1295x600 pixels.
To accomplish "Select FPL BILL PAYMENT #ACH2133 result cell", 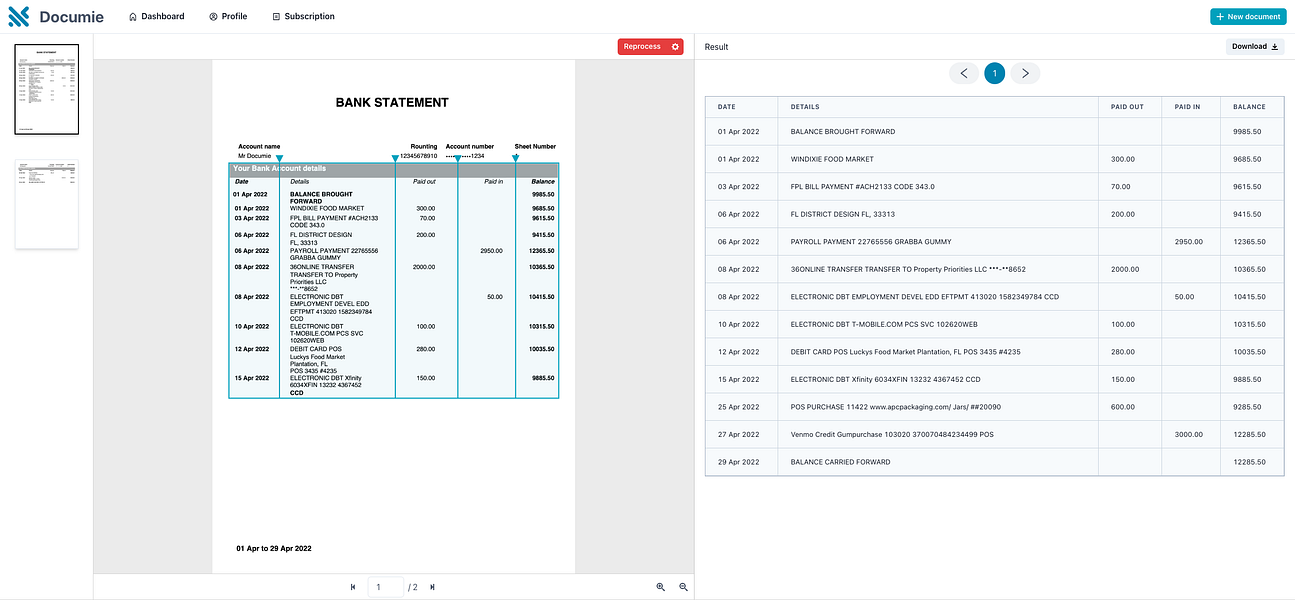I will tap(938, 187).
